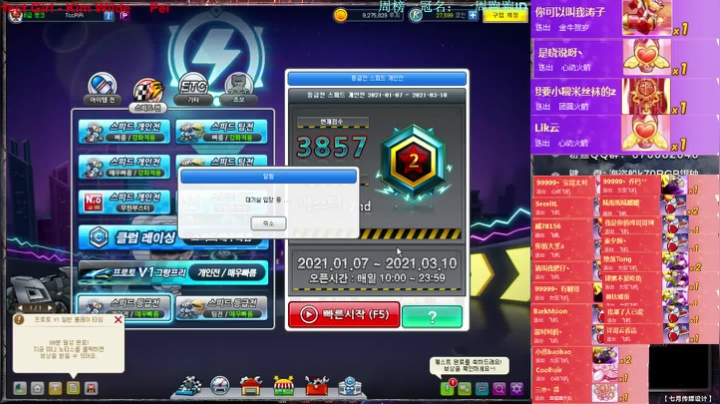720x404 pixels.
Task: Click the gold T icon bottom left
Action: point(56,388)
